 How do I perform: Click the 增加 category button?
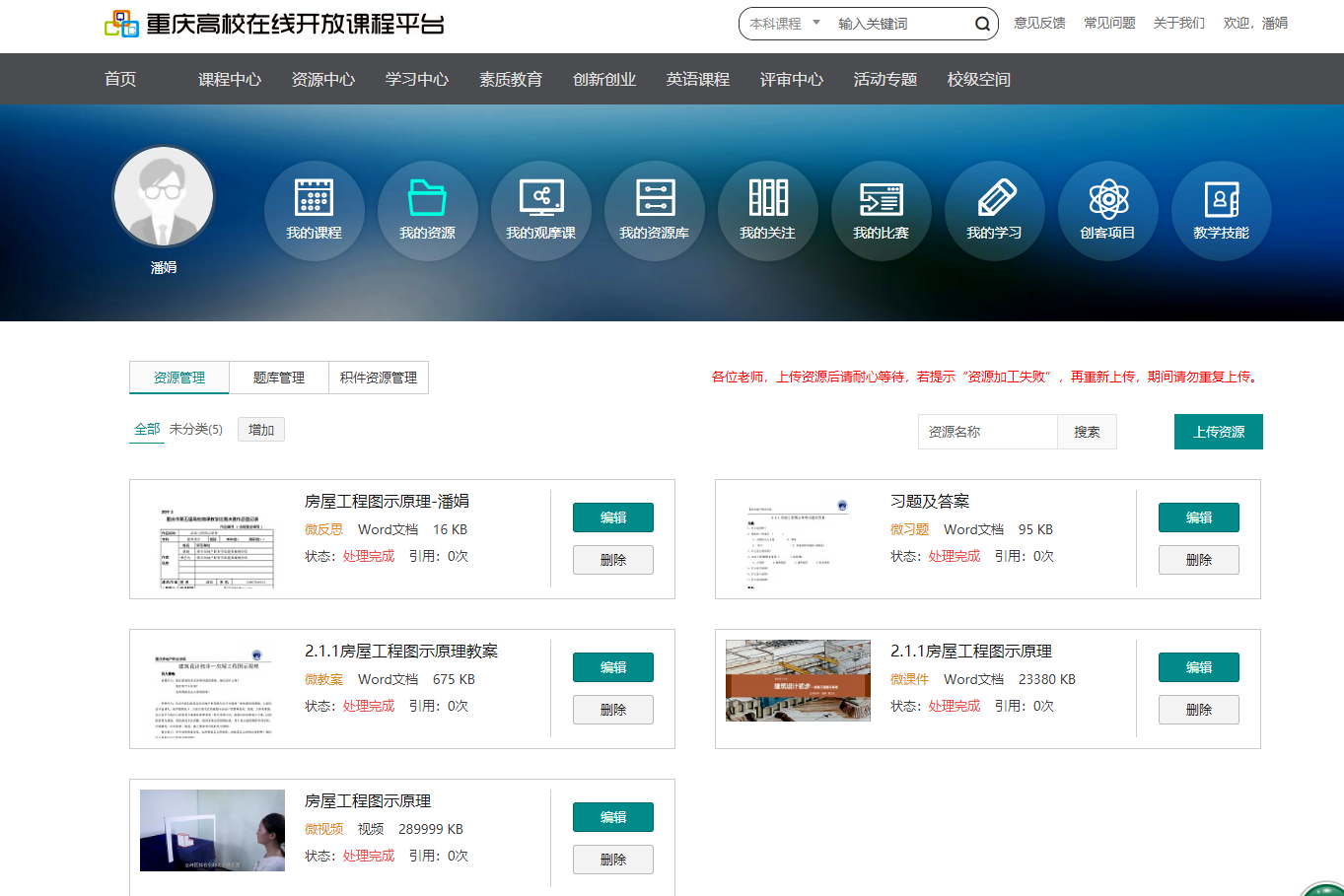[261, 430]
